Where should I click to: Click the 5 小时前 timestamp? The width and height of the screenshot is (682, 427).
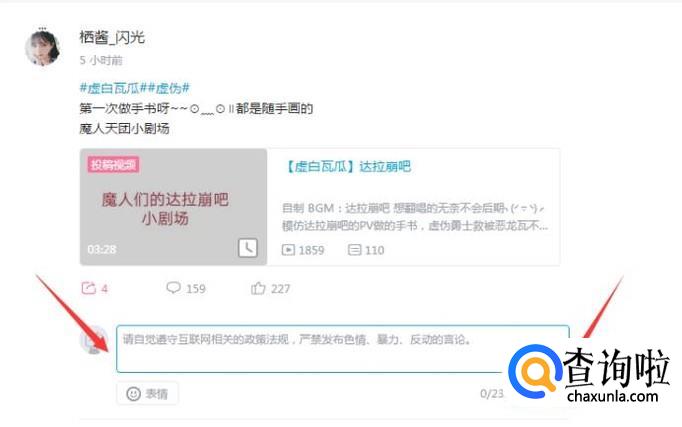pos(101,60)
